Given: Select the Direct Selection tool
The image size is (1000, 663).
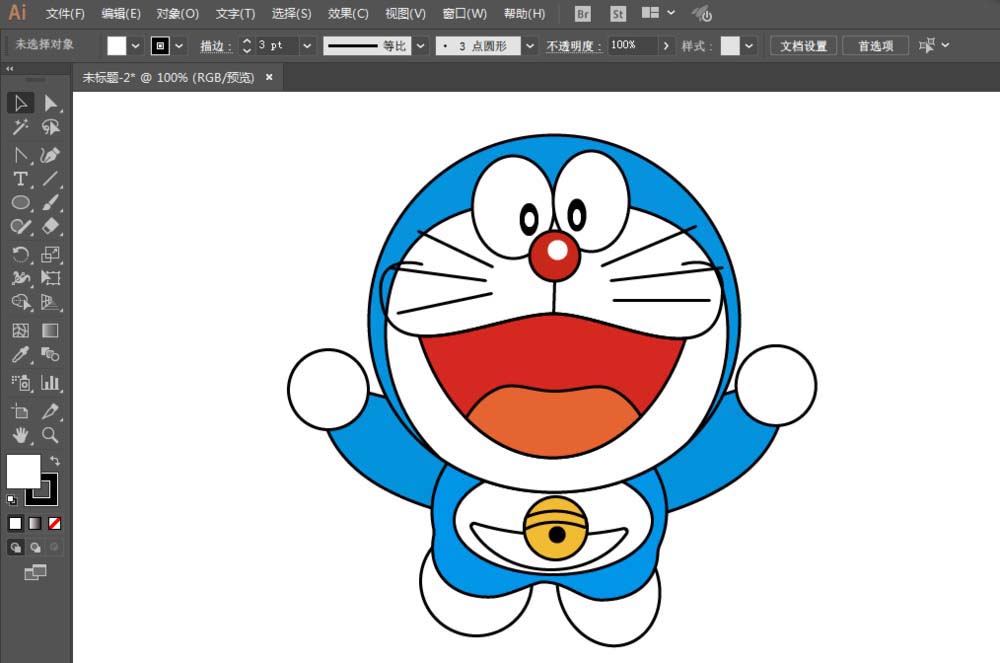Looking at the screenshot, I should (x=50, y=103).
